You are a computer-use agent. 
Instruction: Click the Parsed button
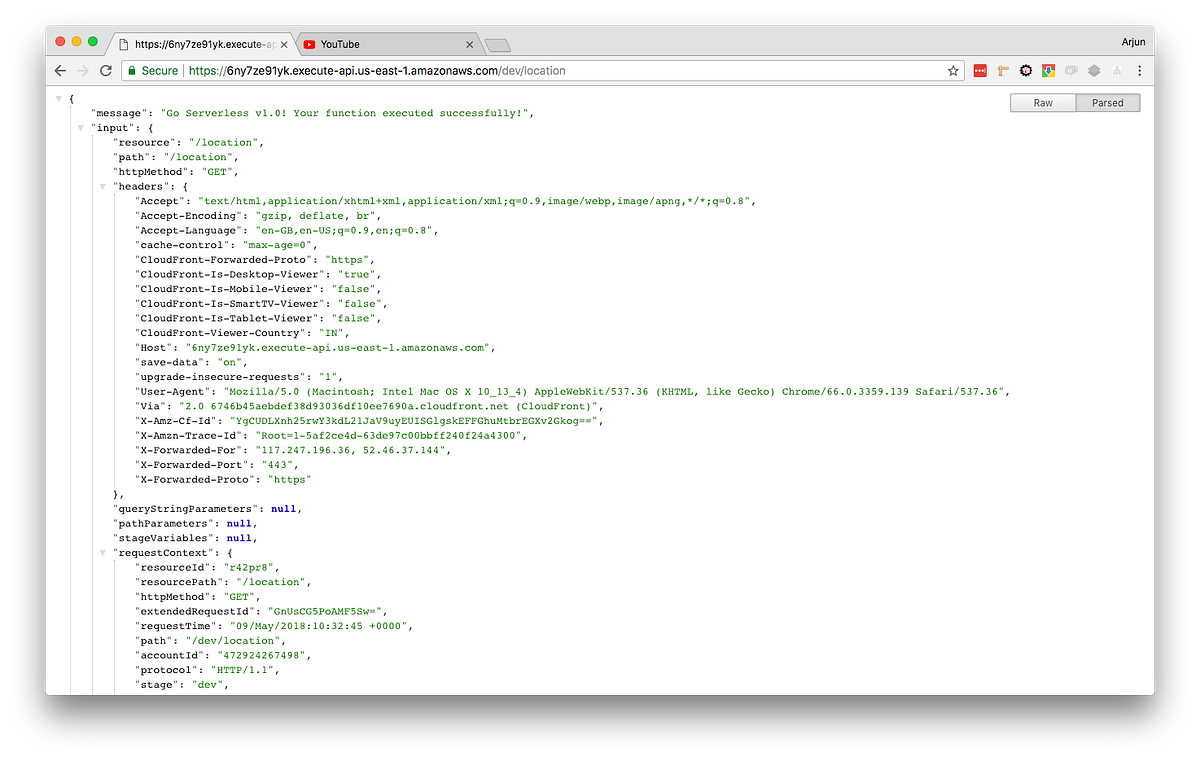coord(1107,102)
